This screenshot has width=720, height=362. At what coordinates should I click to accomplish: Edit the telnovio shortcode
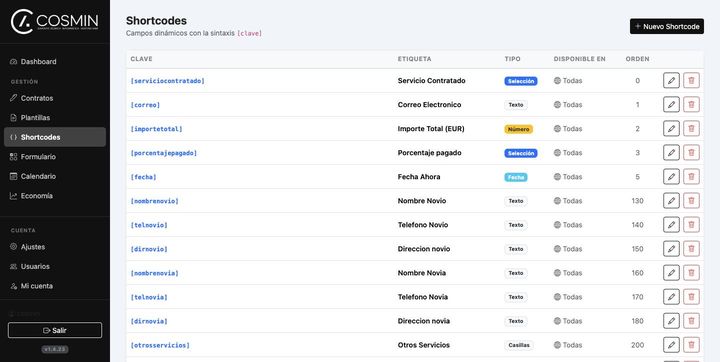(x=671, y=225)
